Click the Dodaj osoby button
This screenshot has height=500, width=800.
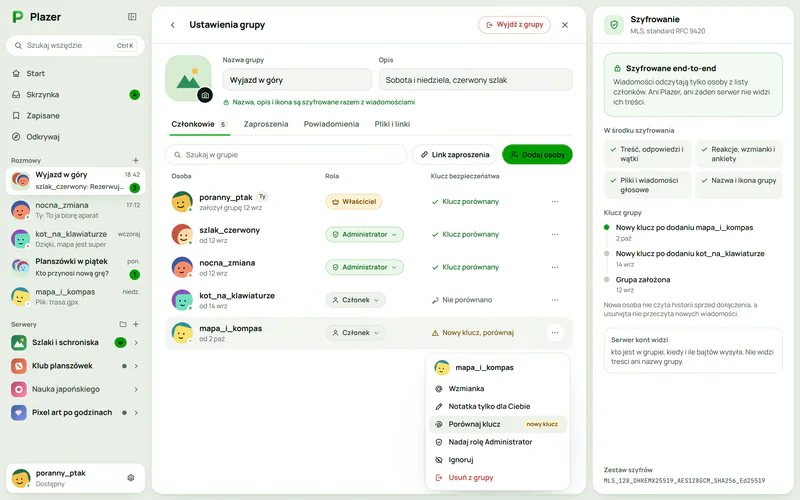pos(537,155)
